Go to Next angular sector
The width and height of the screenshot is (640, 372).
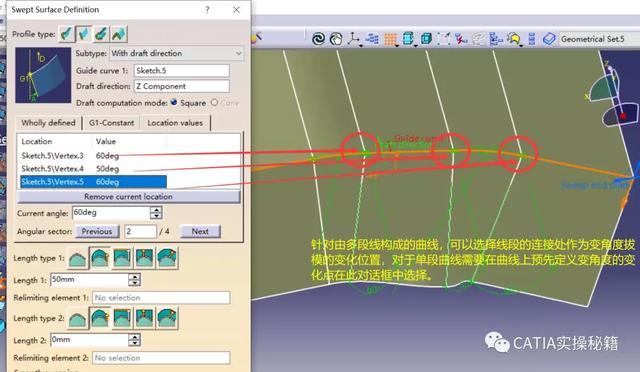click(x=200, y=231)
